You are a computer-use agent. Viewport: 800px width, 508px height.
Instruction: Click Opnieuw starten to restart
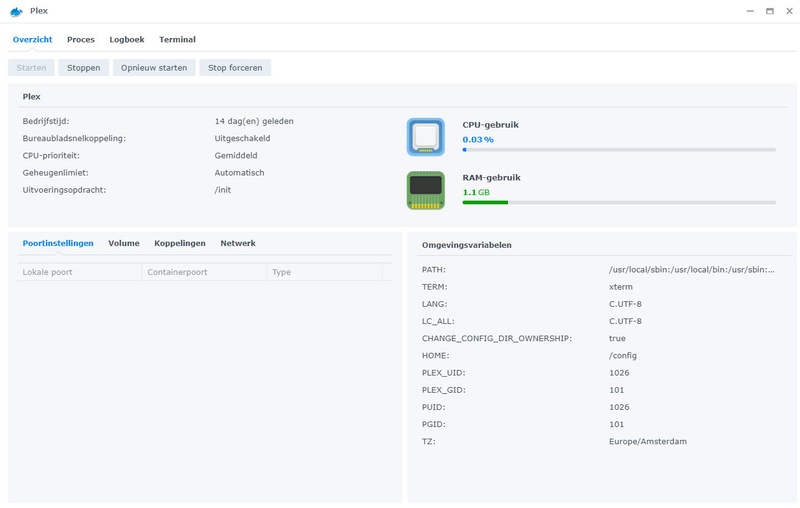pos(154,67)
